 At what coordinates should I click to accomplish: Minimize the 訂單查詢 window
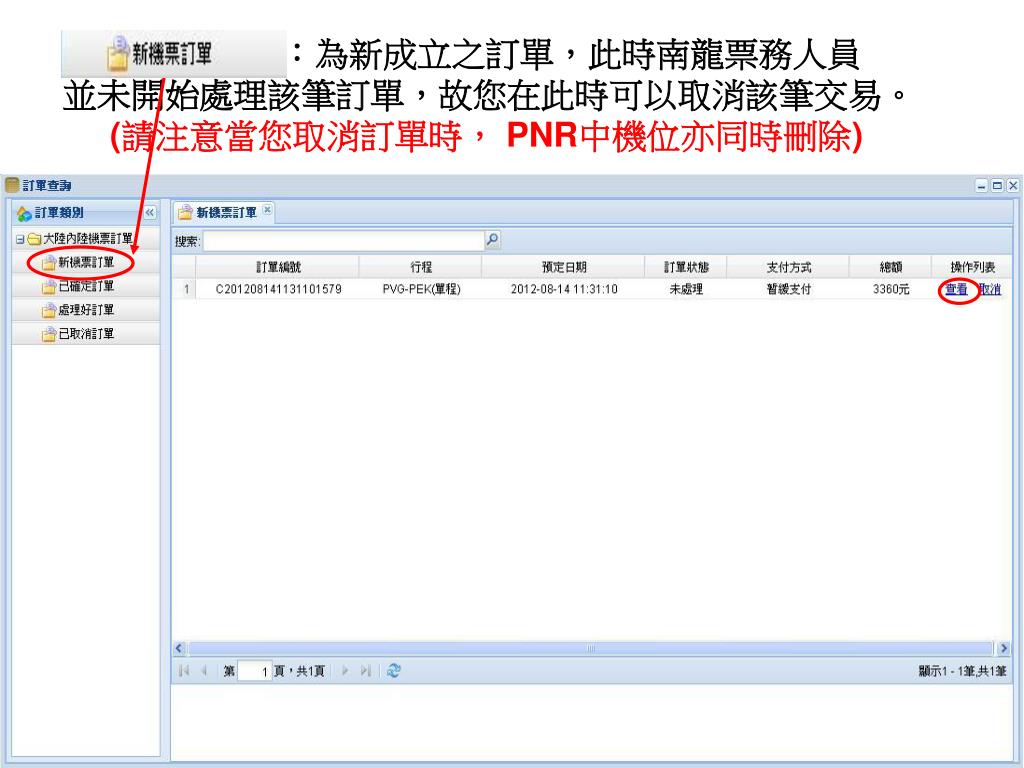pos(982,186)
